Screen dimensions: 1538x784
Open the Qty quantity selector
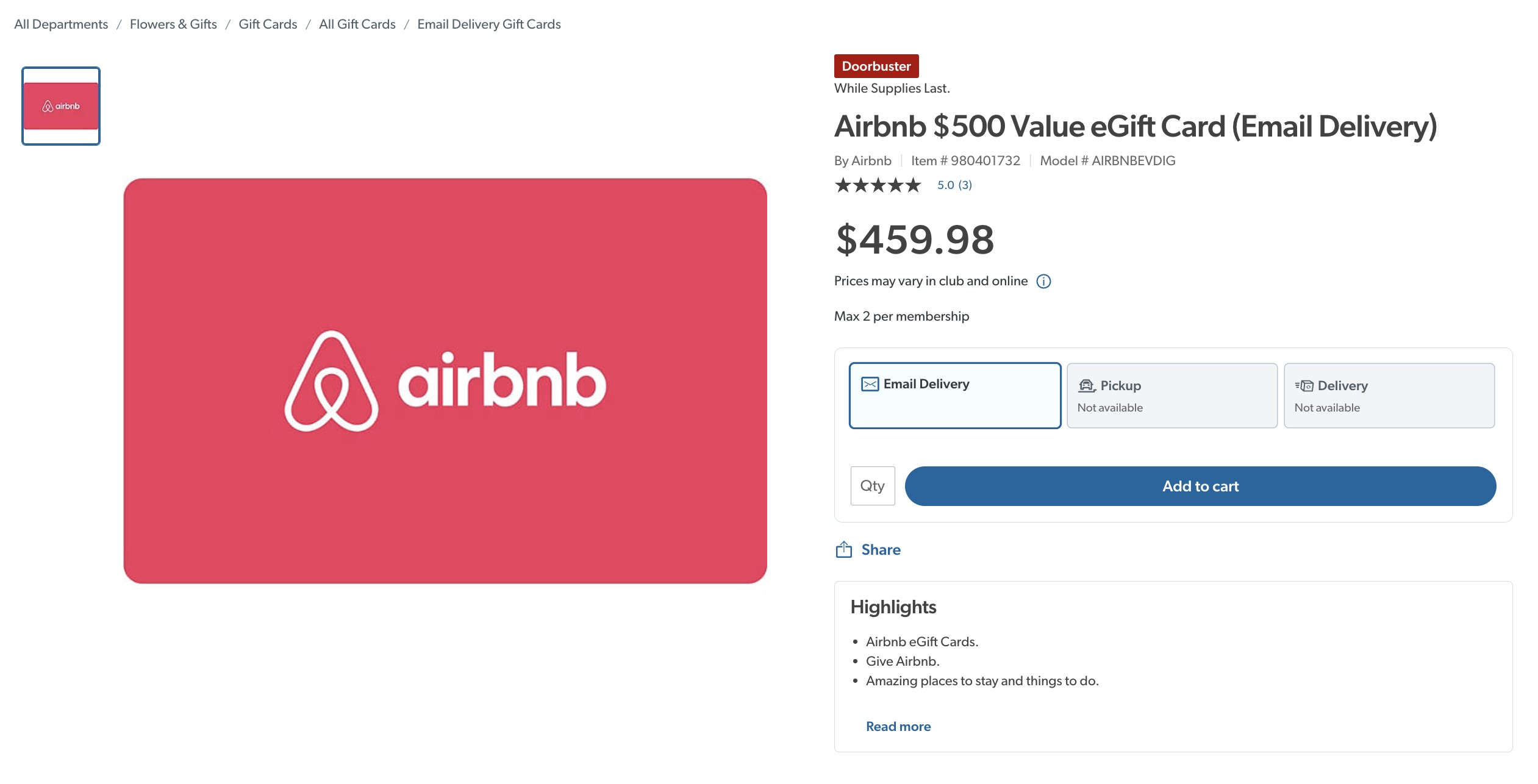(871, 486)
